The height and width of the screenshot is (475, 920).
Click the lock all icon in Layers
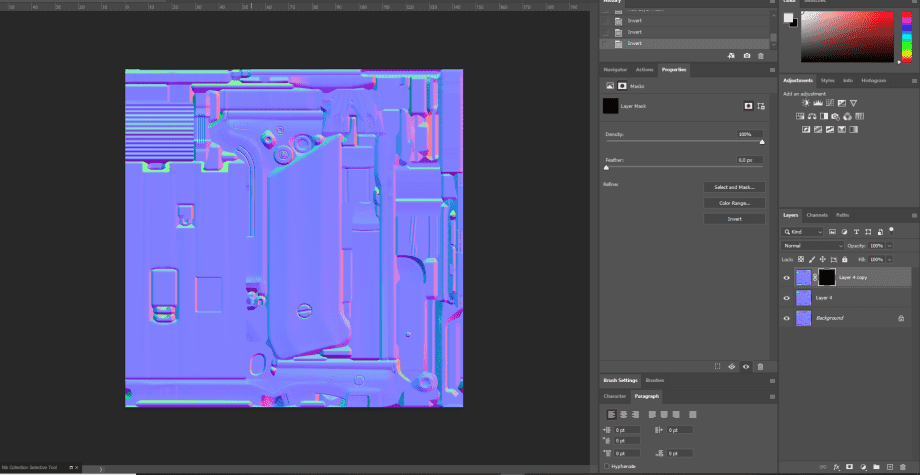tap(847, 259)
